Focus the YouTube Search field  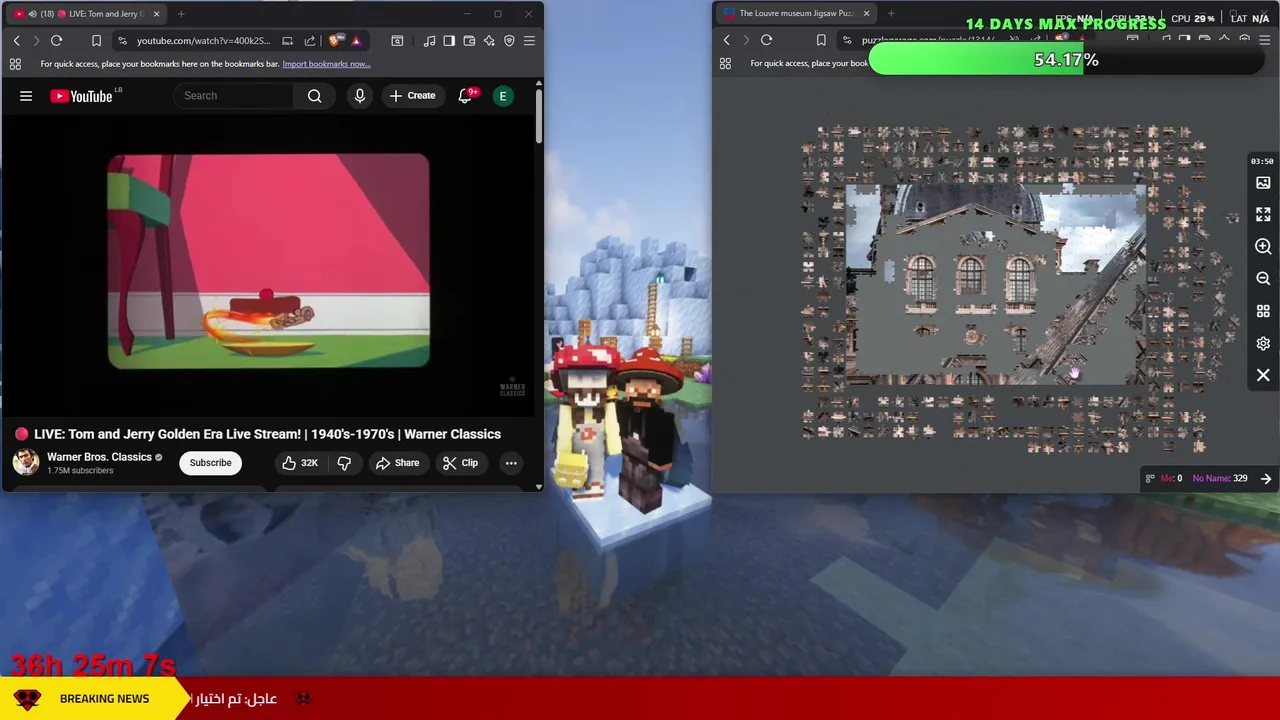click(236, 96)
